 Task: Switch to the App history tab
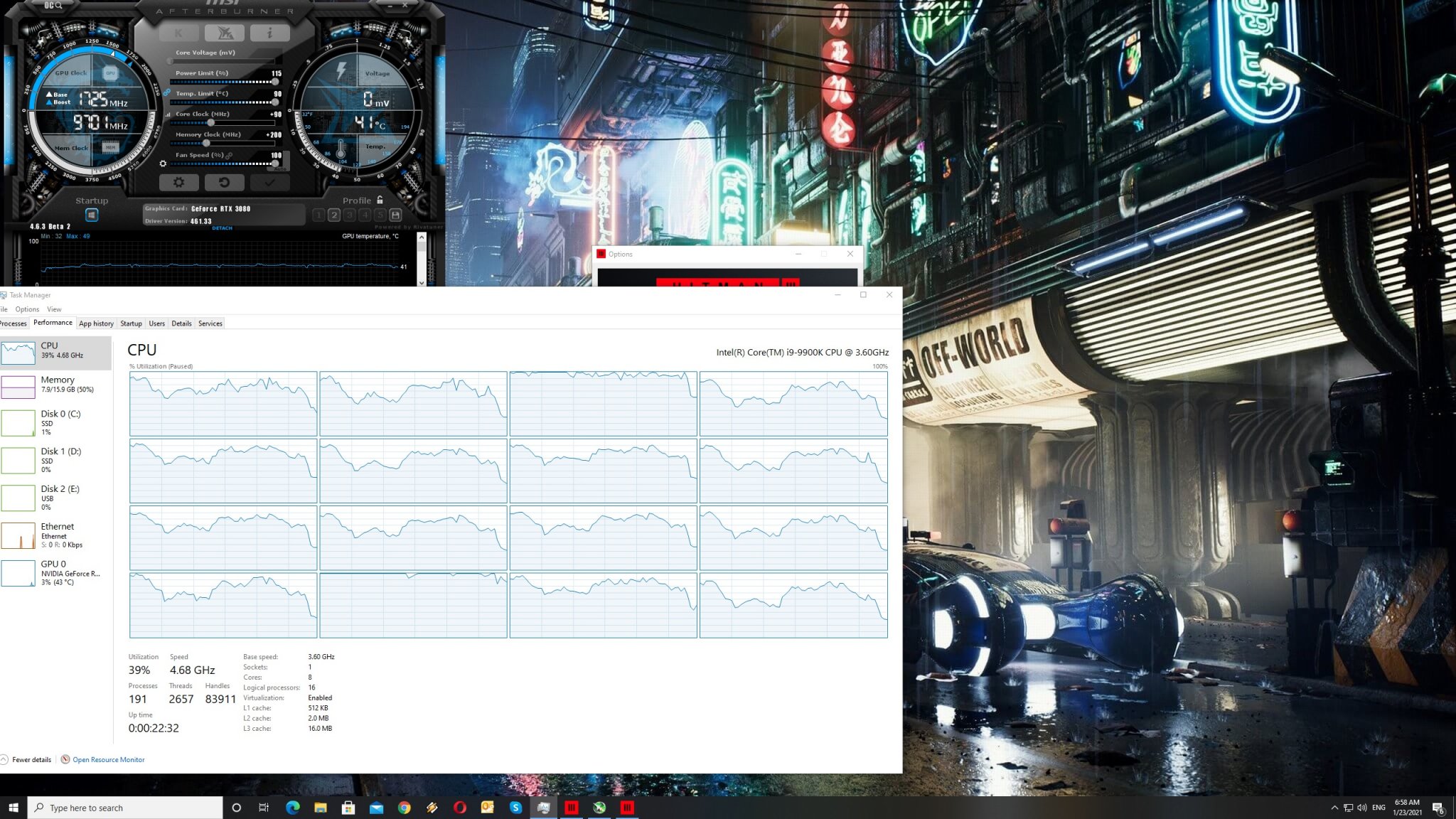click(x=96, y=323)
